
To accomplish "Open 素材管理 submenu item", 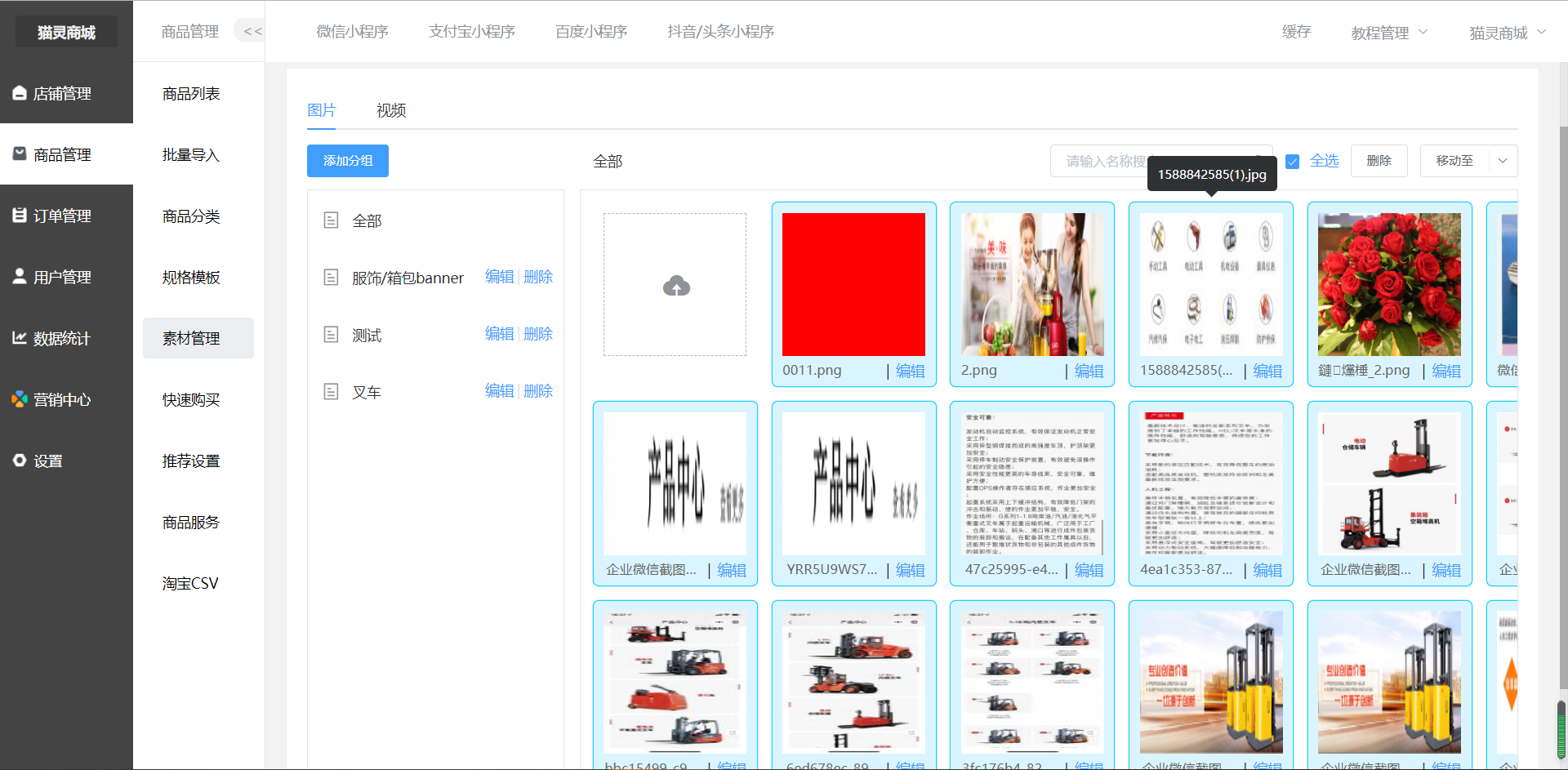I will (198, 338).
